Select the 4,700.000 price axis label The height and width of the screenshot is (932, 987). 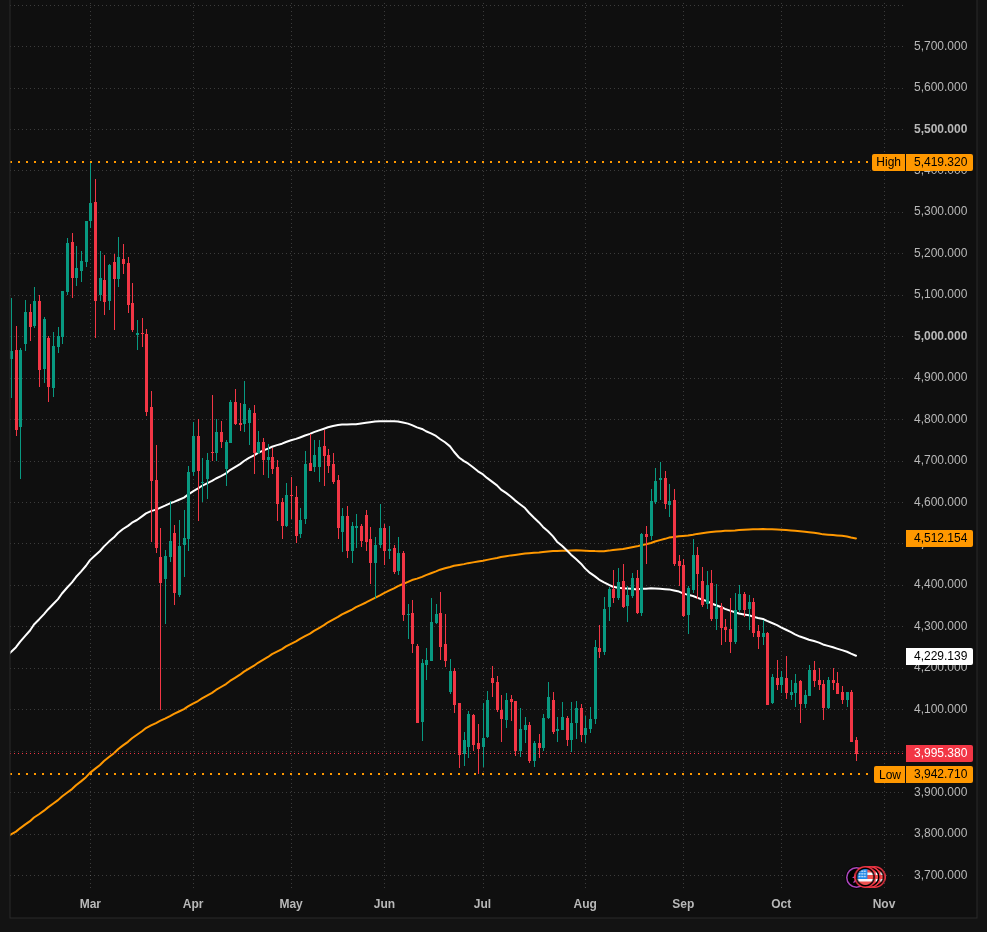[x=940, y=460]
